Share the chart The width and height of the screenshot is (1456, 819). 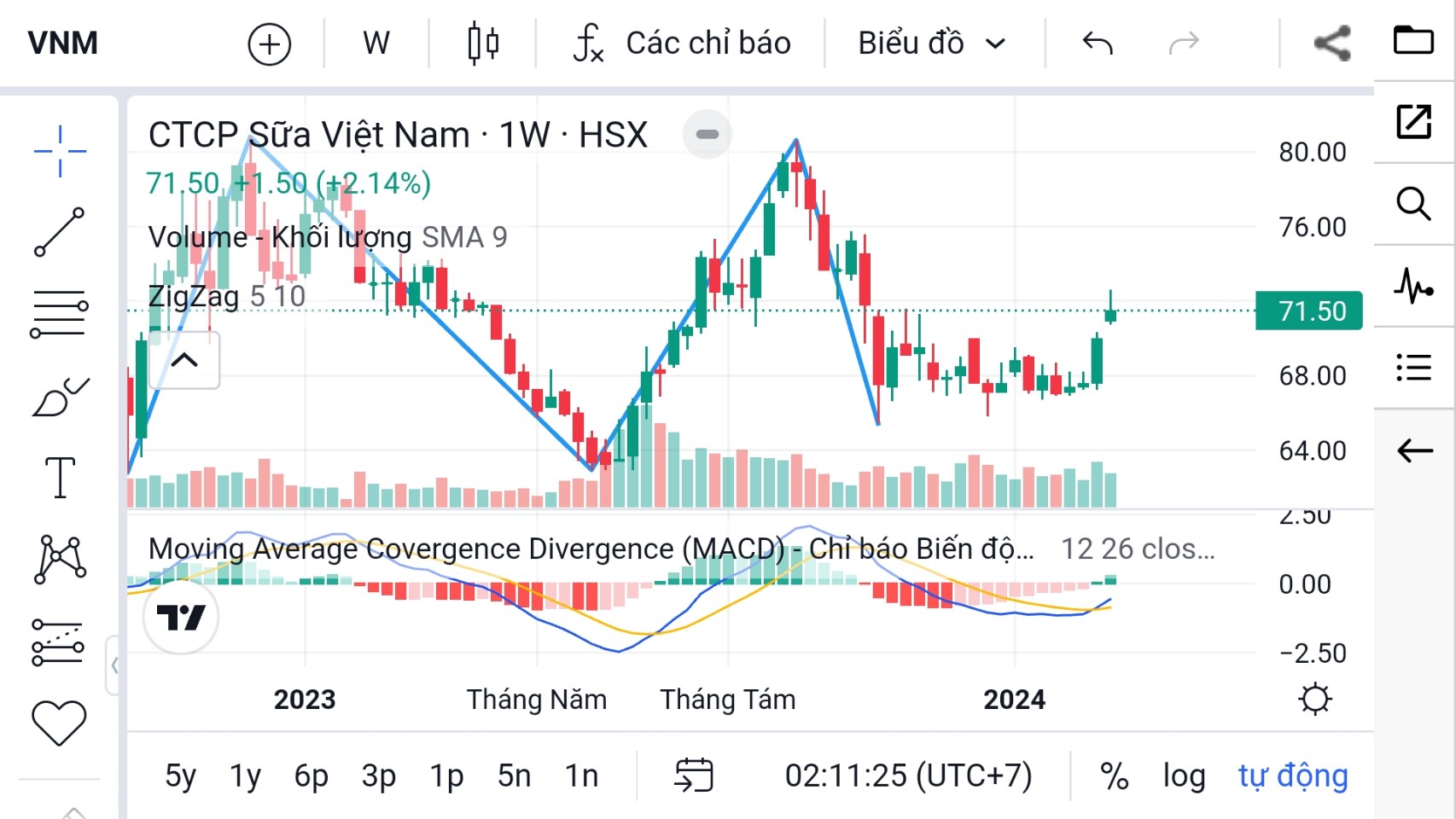click(x=1332, y=43)
